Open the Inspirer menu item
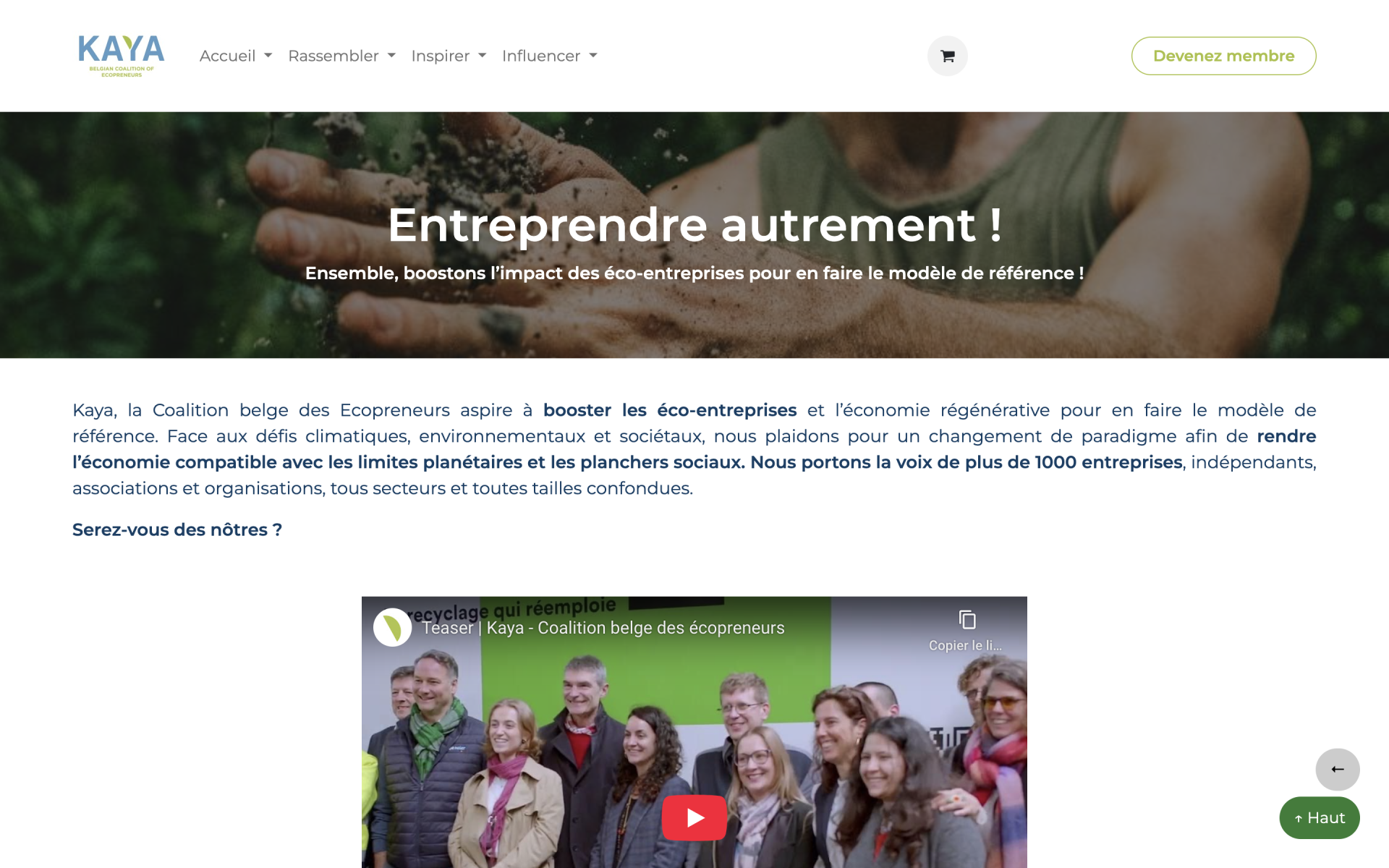Screen dimensions: 1389x868 441,56
